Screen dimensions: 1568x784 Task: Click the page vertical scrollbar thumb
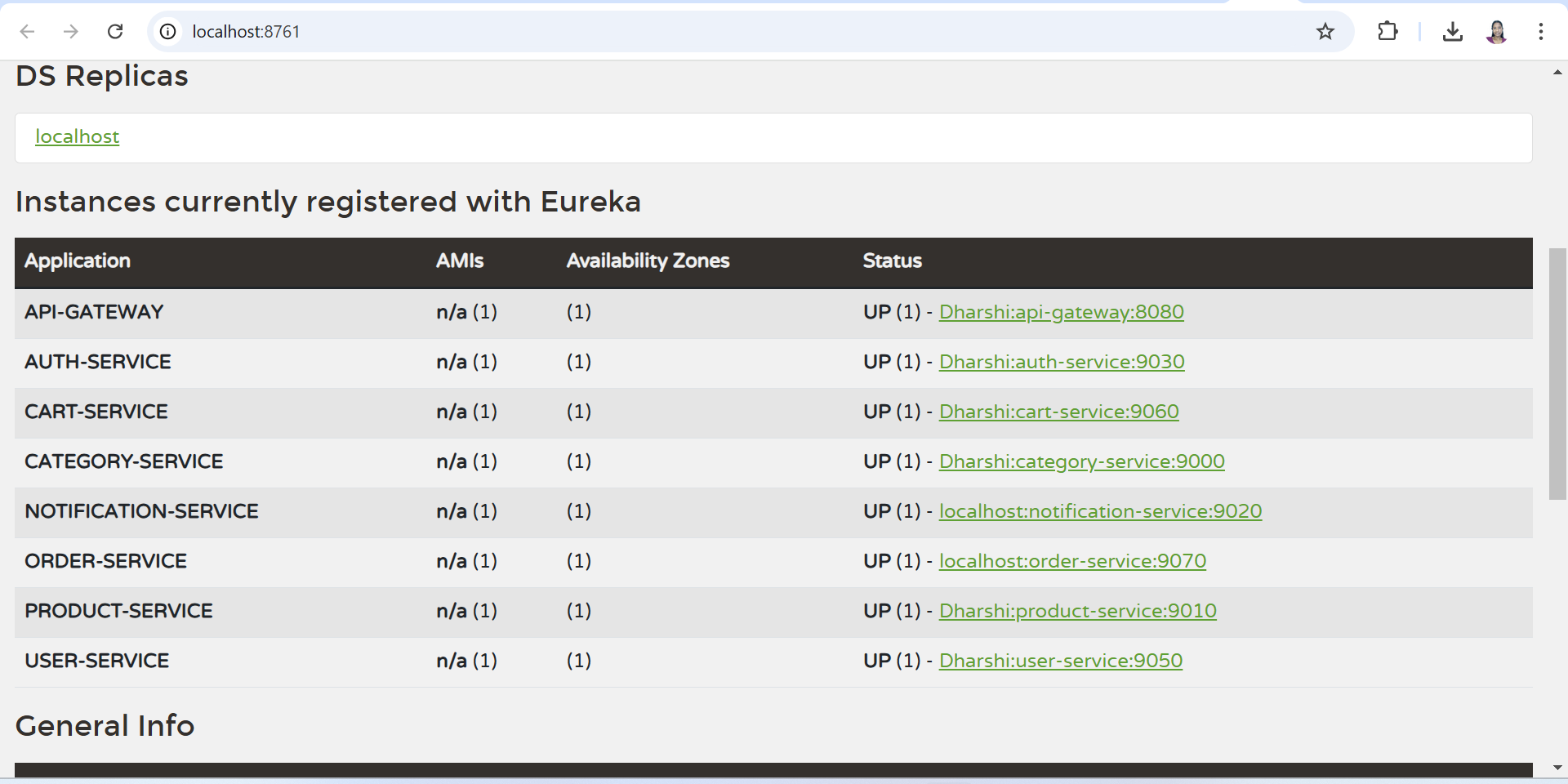1557,374
